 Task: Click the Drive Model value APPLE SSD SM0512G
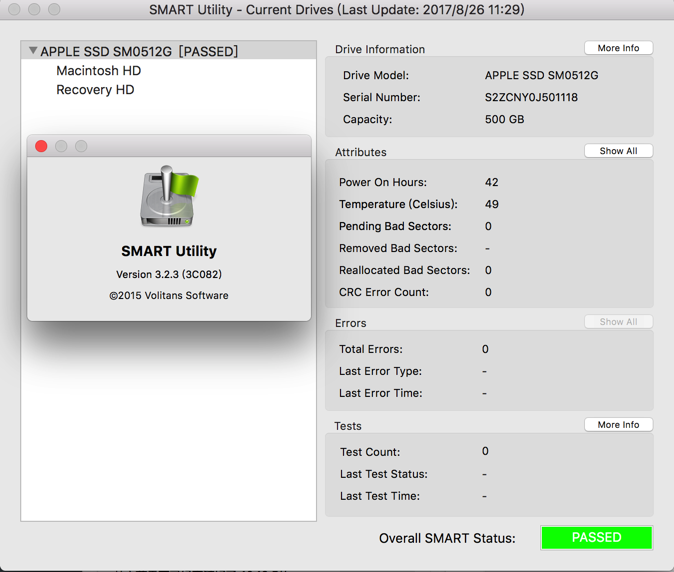542,75
